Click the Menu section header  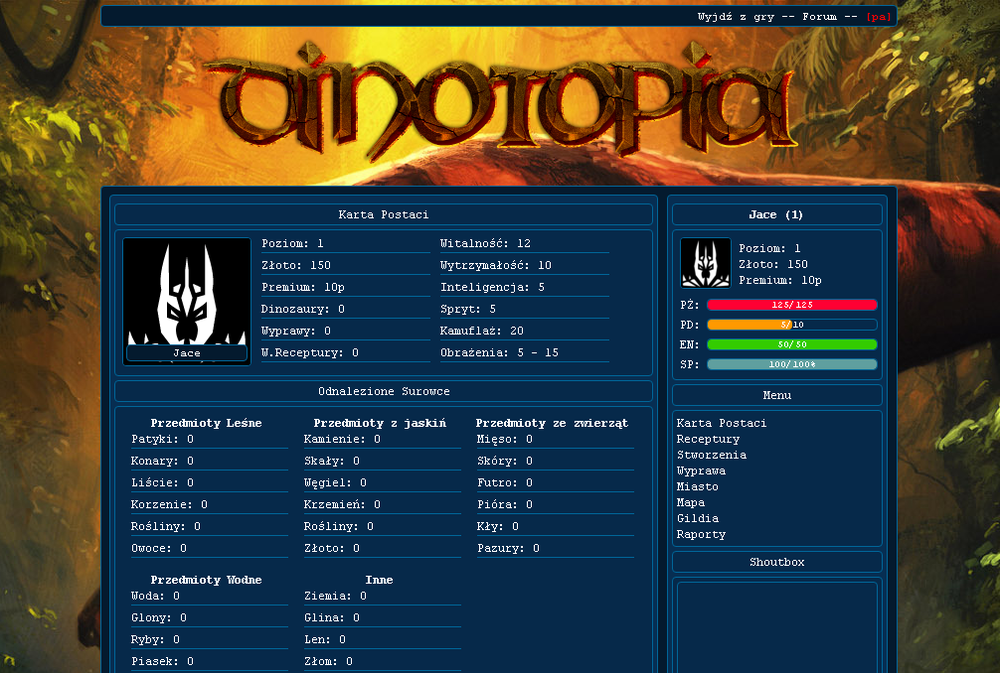pyautogui.click(x=777, y=395)
